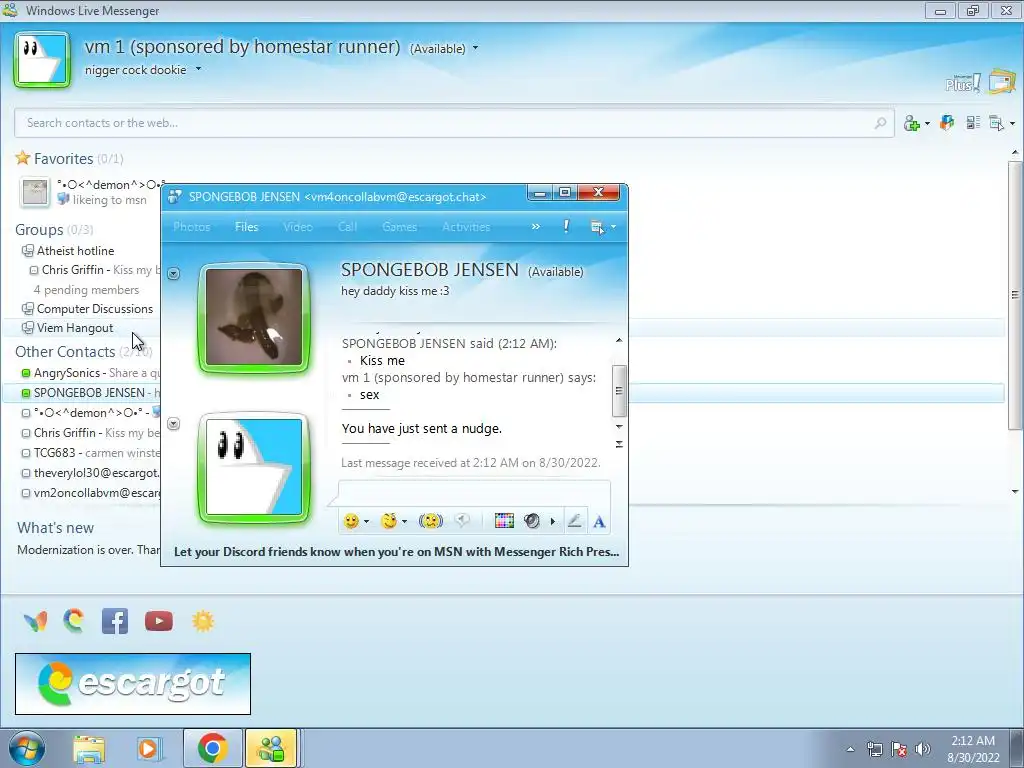The image size is (1024, 768).
Task: Open Google Chrome from the taskbar
Action: click(212, 748)
